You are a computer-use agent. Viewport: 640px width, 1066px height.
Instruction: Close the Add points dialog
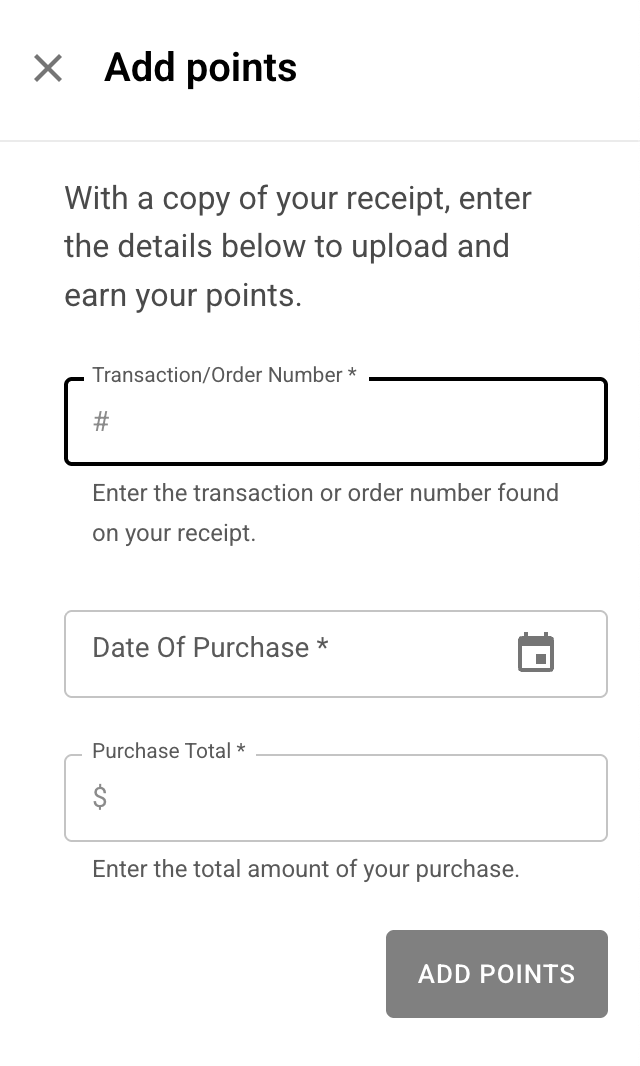(x=48, y=68)
